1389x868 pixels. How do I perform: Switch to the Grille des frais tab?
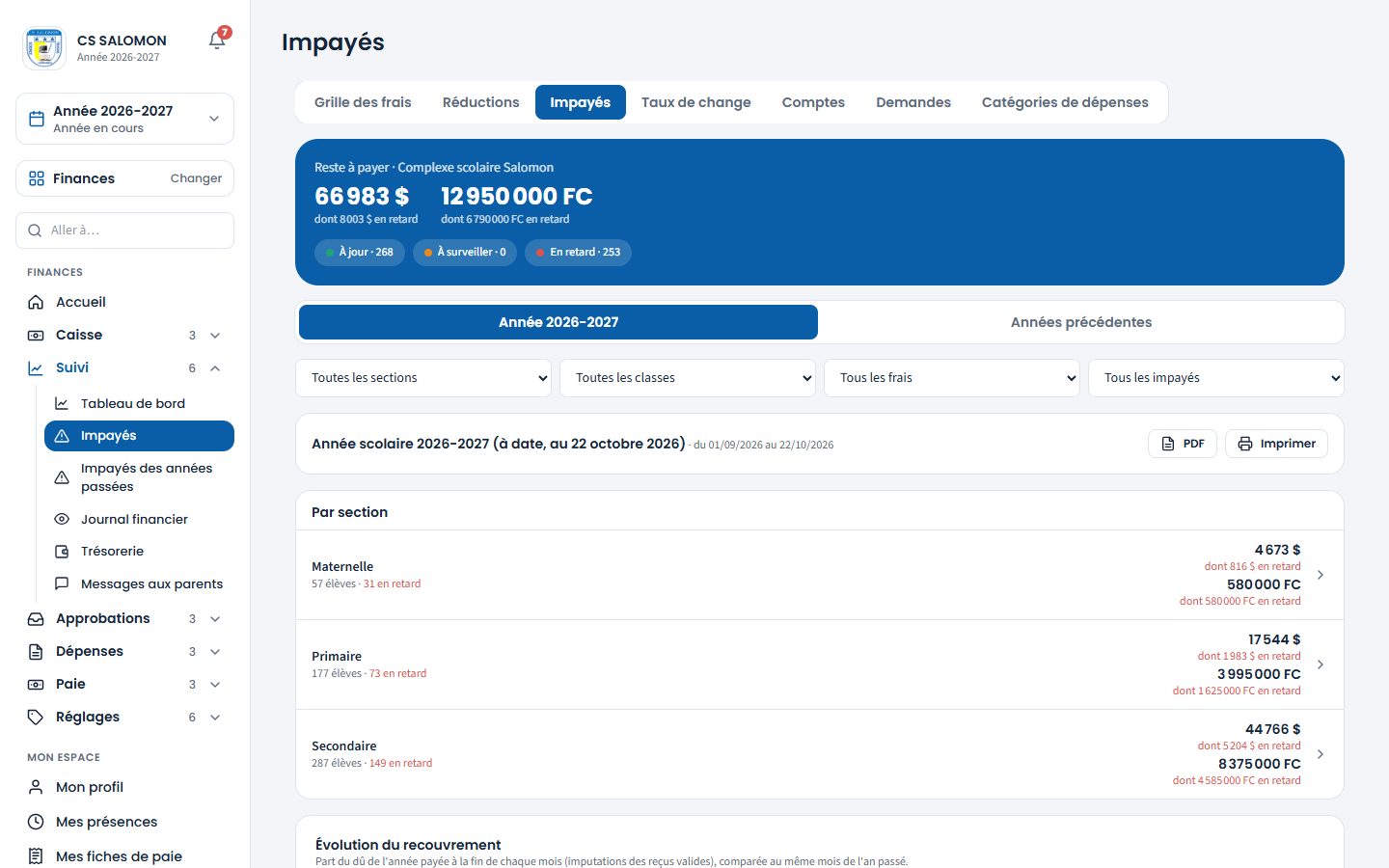tap(363, 102)
